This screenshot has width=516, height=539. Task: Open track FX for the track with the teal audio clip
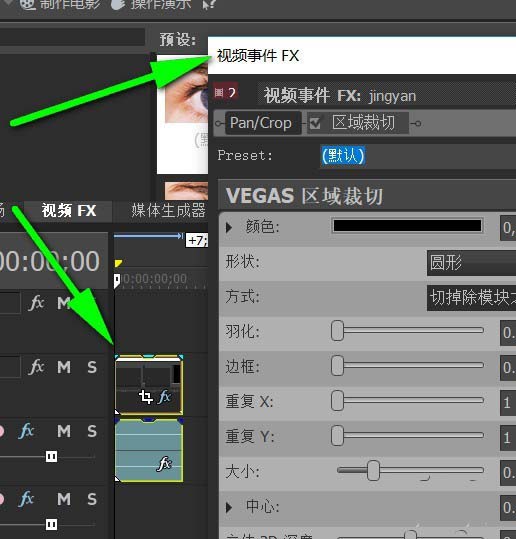coord(26,431)
